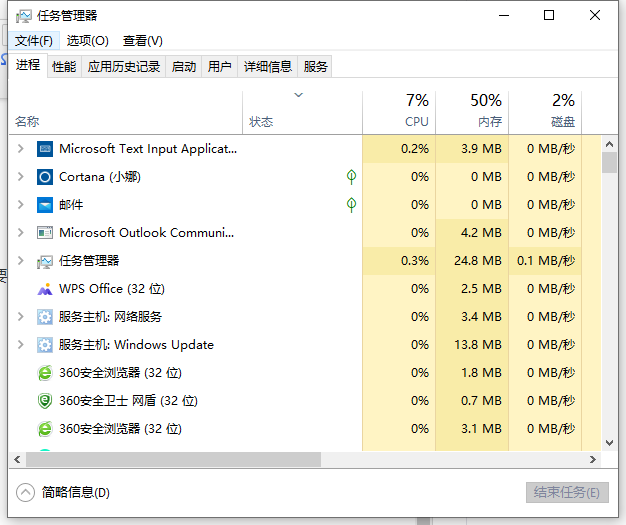The height and width of the screenshot is (525, 626).
Task: Switch to the 性能 tab
Action: [64, 66]
